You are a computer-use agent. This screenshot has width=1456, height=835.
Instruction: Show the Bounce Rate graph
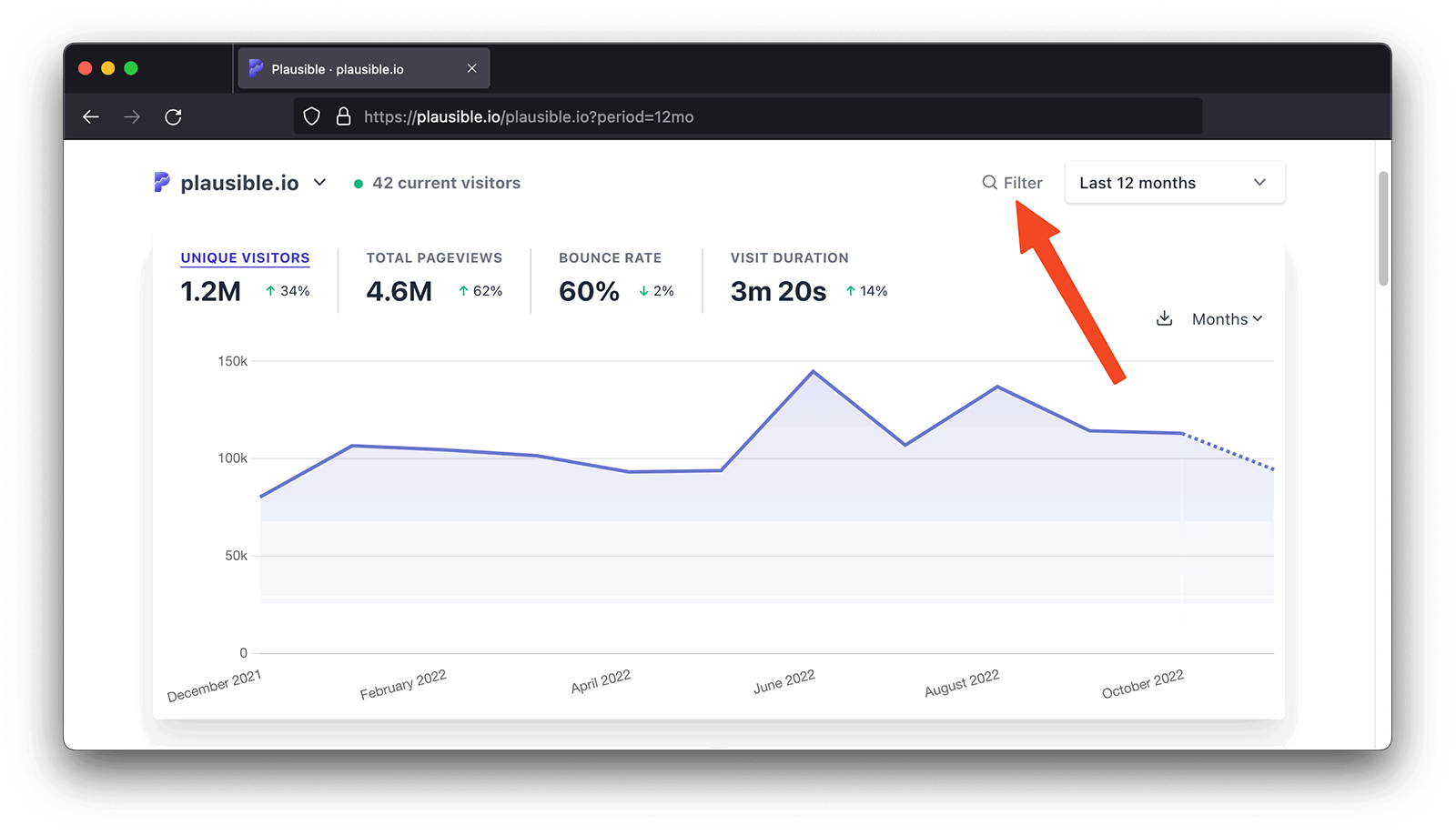click(610, 258)
